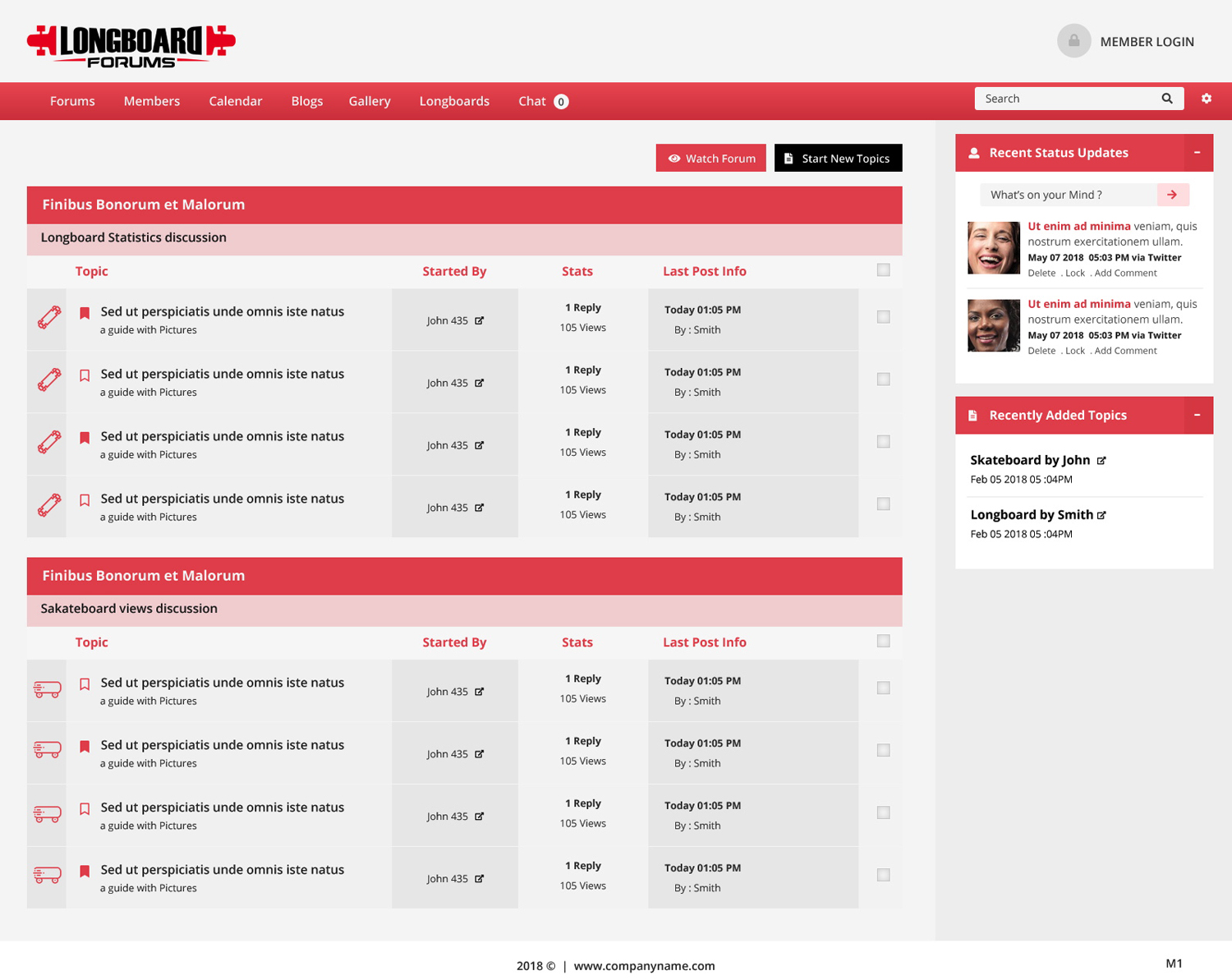
Task: Collapse the Recently Added Topics panel
Action: click(x=1198, y=416)
